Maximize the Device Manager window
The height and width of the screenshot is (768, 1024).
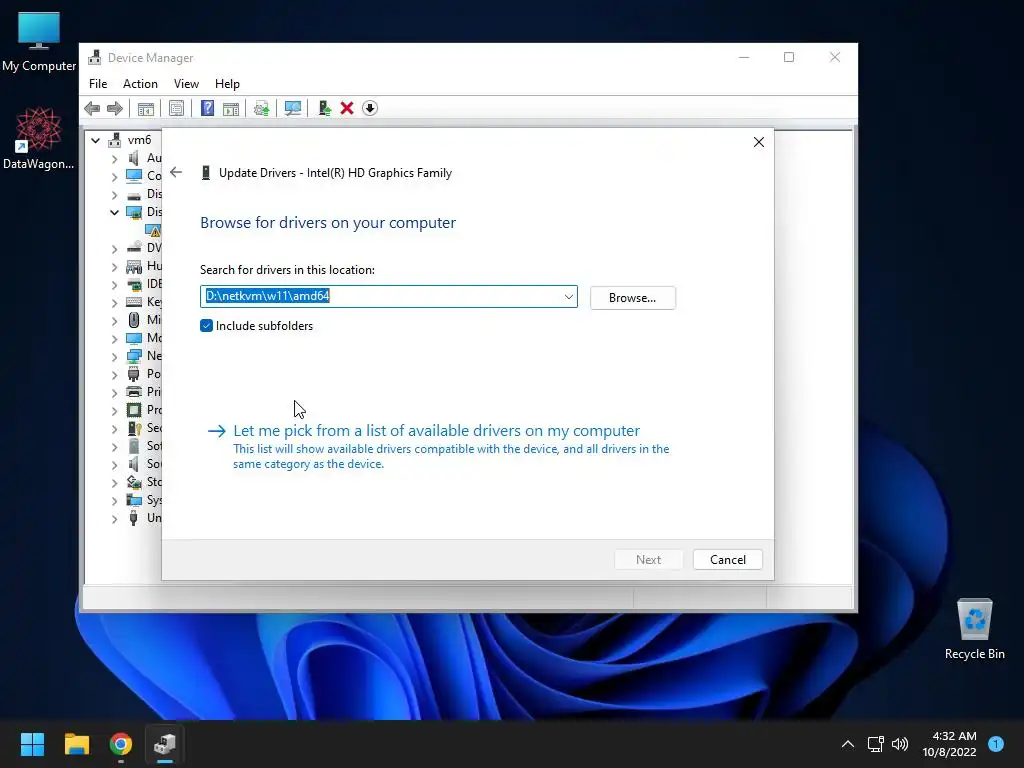tap(789, 57)
